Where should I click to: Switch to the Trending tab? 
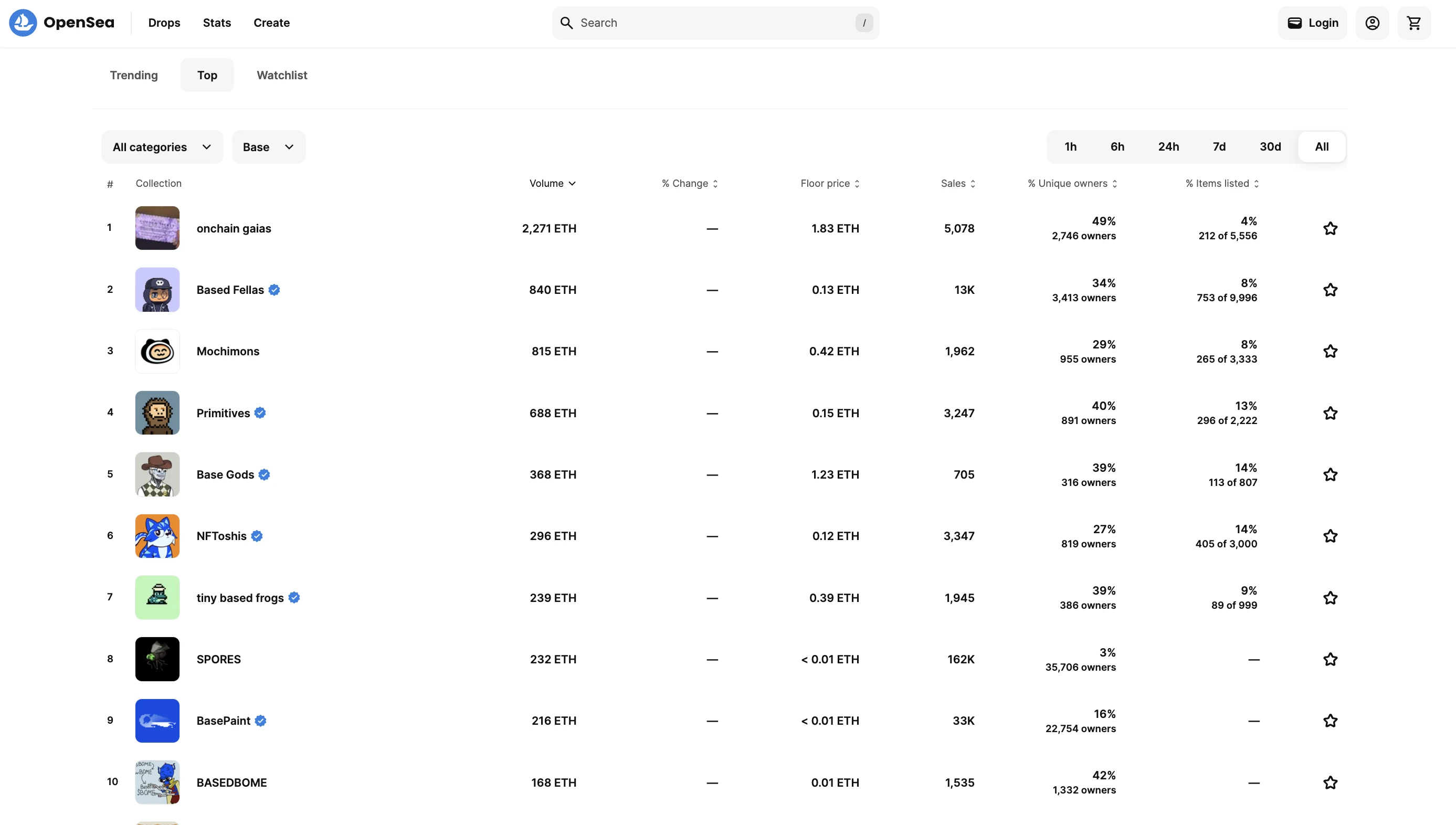click(134, 75)
